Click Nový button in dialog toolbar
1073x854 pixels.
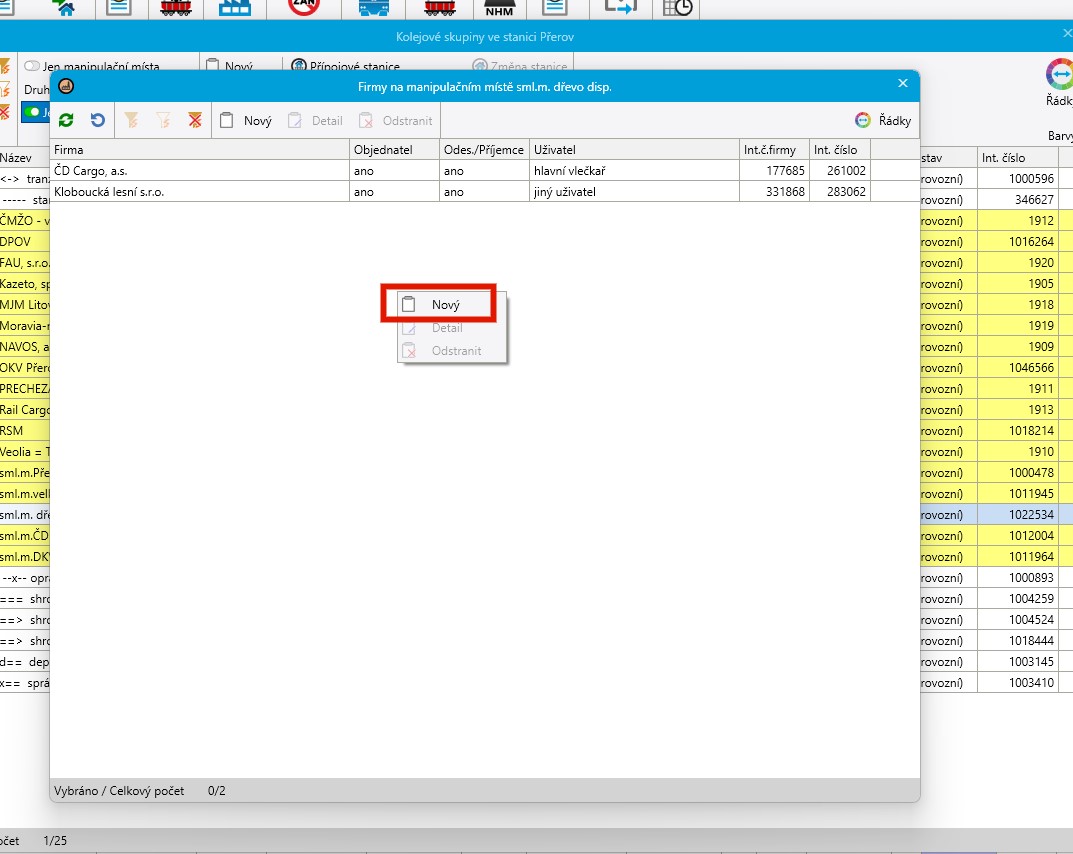click(246, 120)
